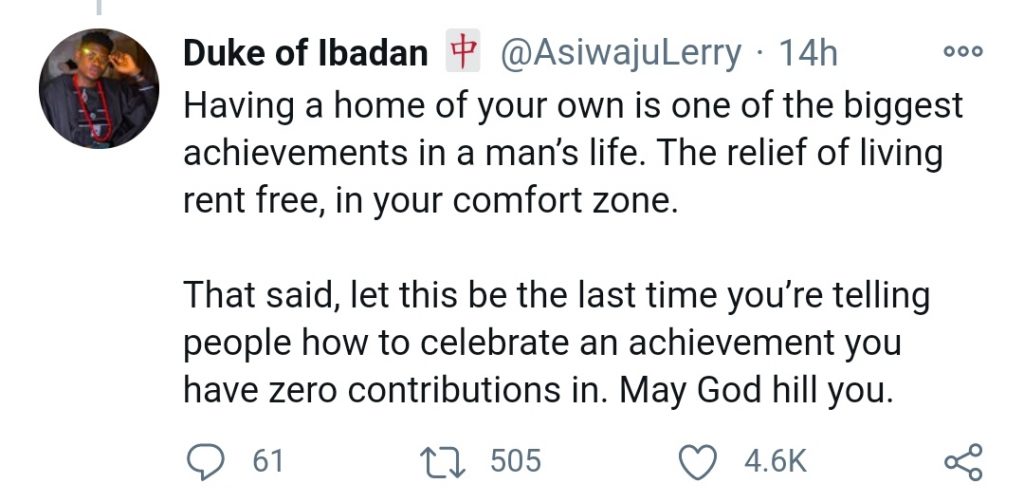This screenshot has height=502, width=1024.
Task: Click the thread connector line above the avatar
Action: tap(98, 8)
